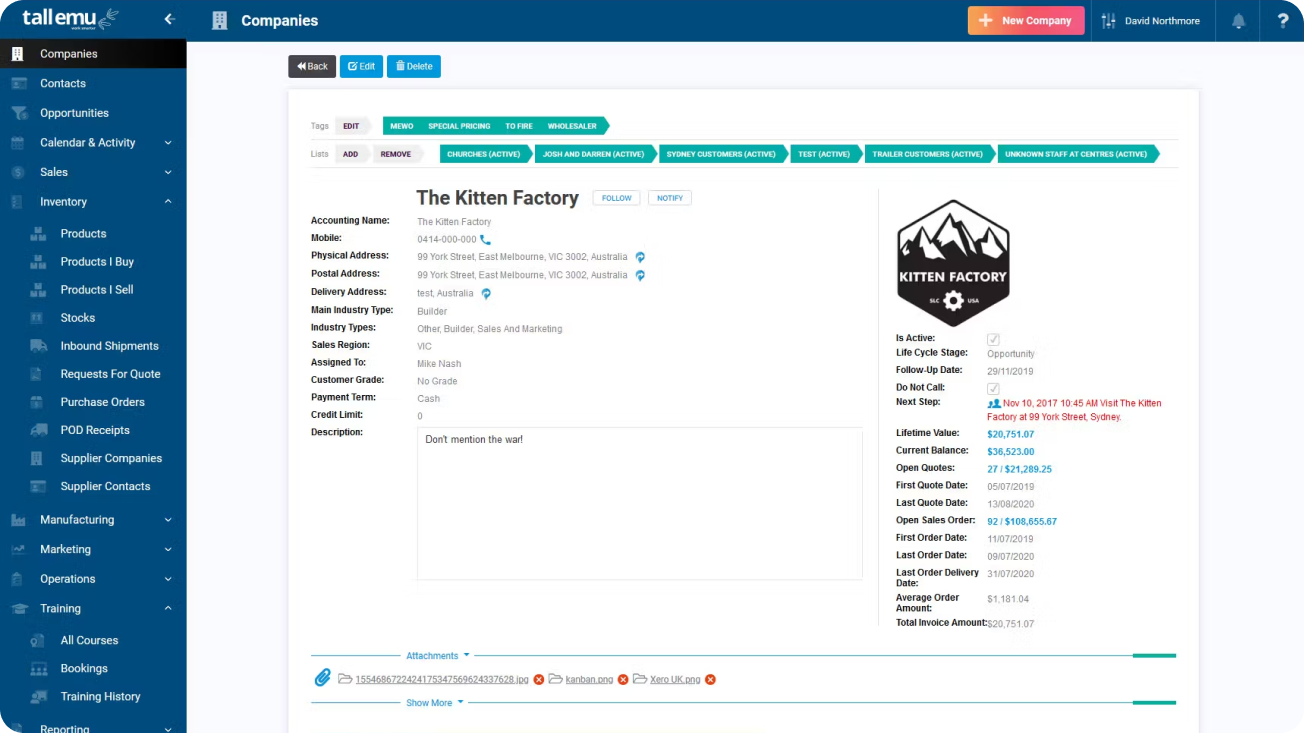This screenshot has height=733, width=1304.
Task: Expand the Manufacturing menu section
Action: (168, 520)
